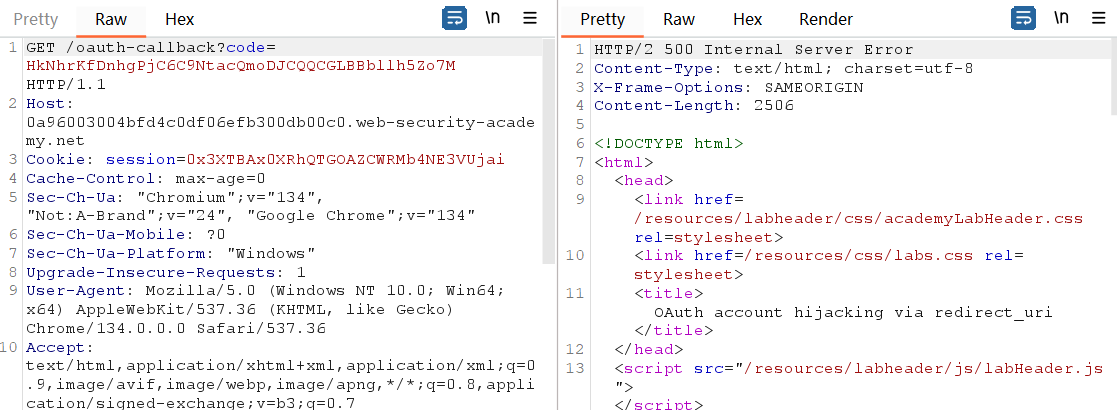Viewport: 1117px width, 410px height.
Task: Click the closing </head> tag in response
Action: click(649, 349)
